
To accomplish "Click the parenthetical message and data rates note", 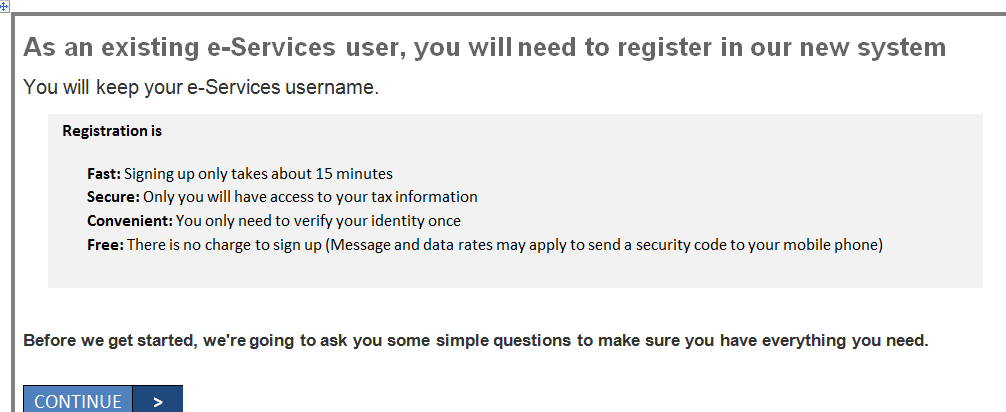I will pyautogui.click(x=605, y=245).
